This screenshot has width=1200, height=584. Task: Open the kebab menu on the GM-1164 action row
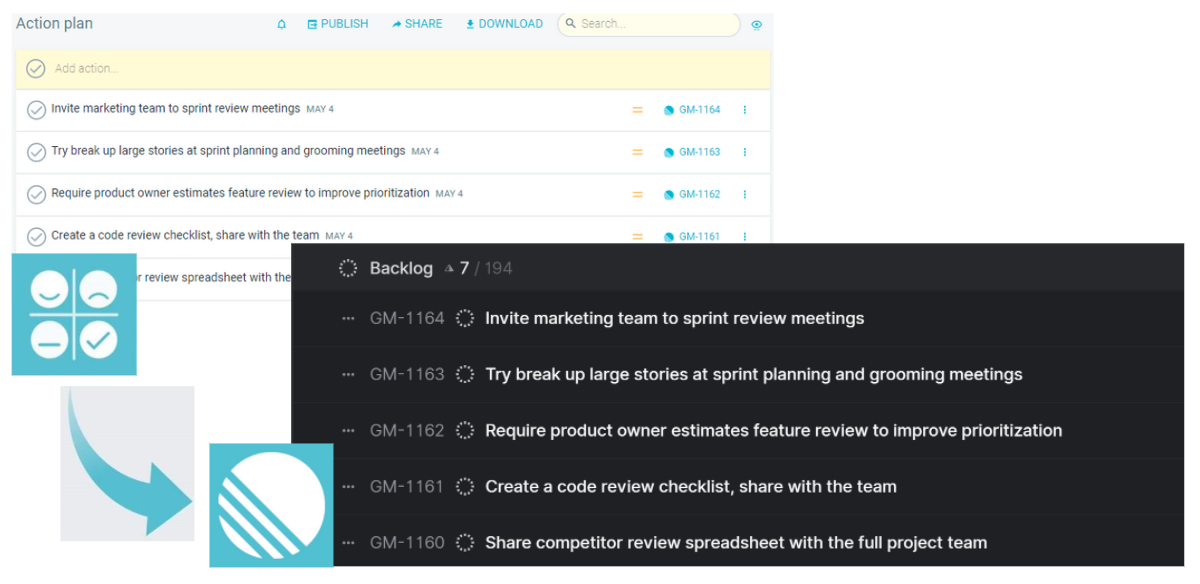point(745,110)
